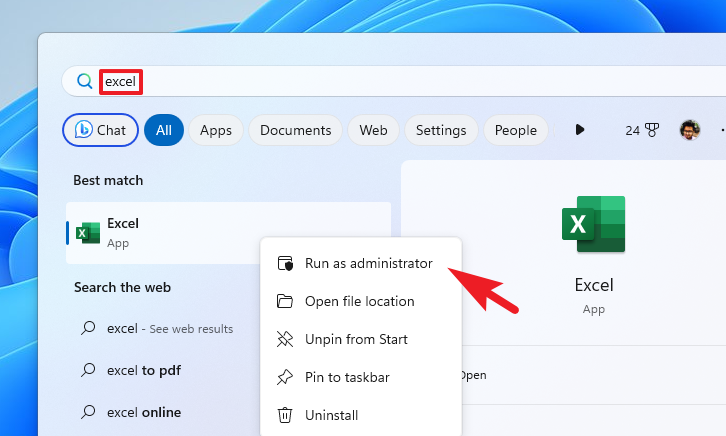Open the Bing Chat filter
This screenshot has height=436, width=726.
100,130
